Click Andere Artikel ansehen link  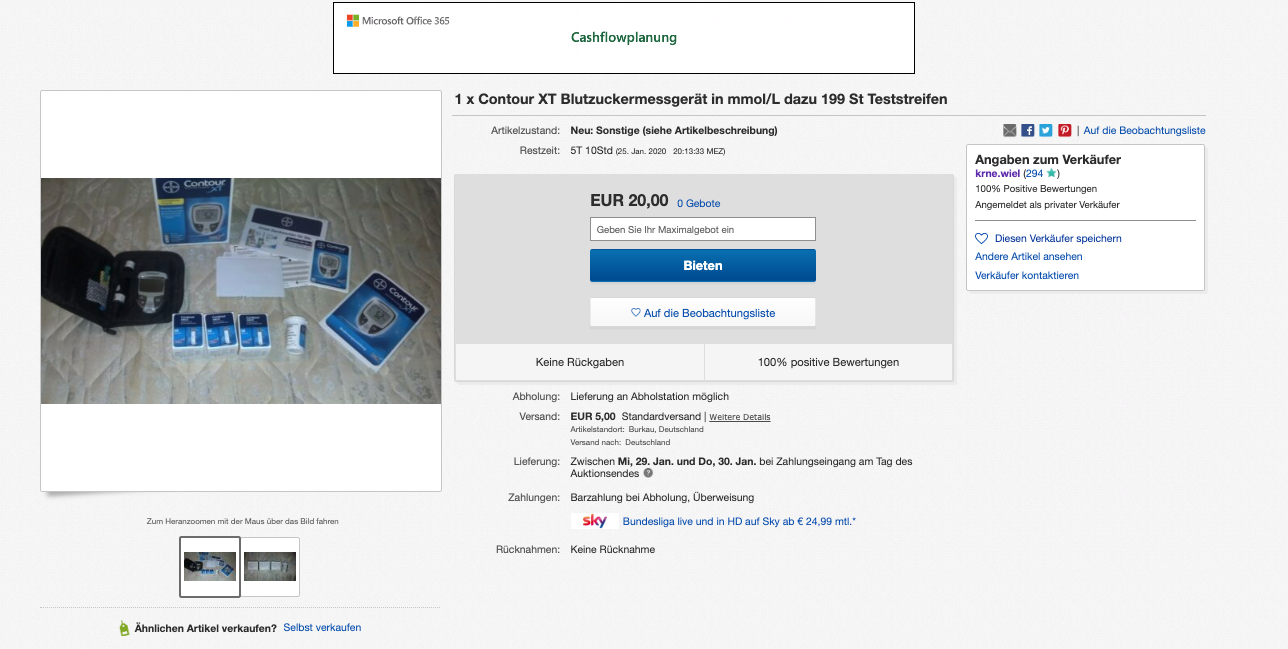(x=1028, y=257)
